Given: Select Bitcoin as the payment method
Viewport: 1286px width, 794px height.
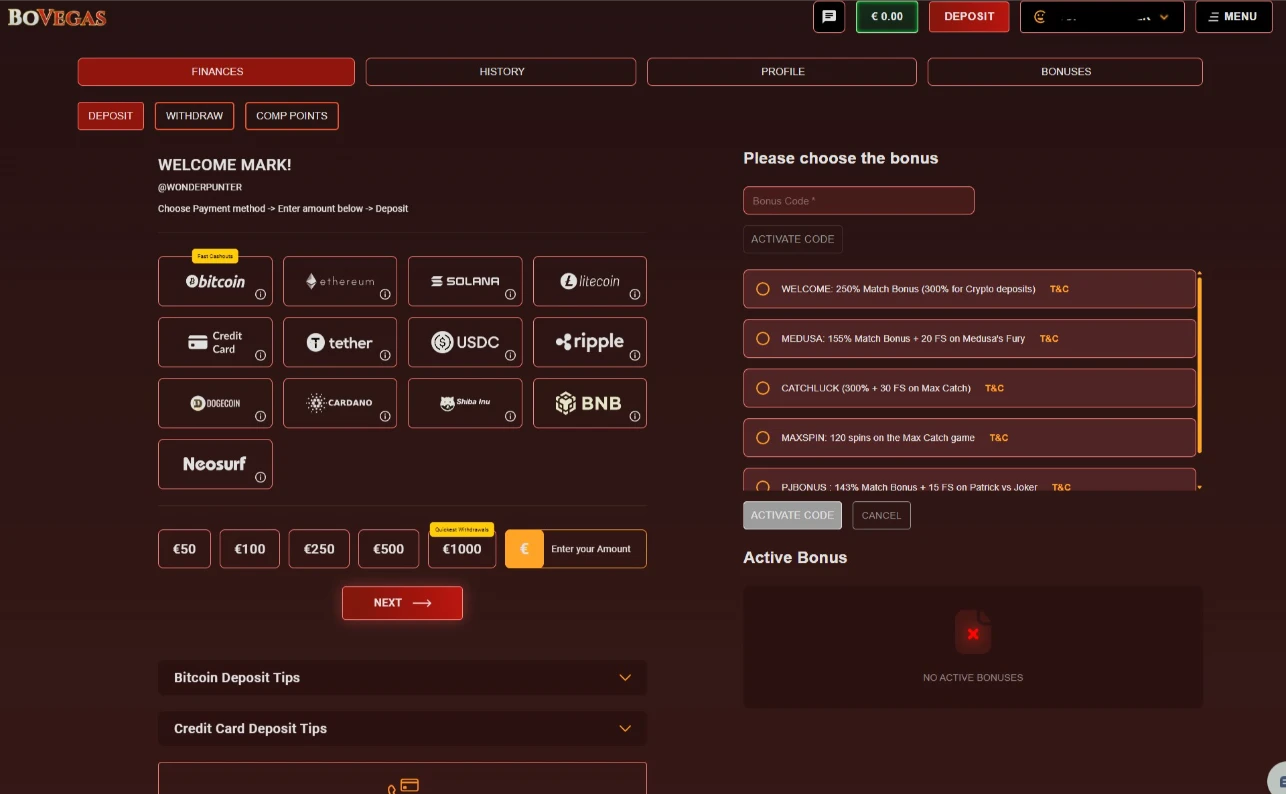Looking at the screenshot, I should 215,281.
